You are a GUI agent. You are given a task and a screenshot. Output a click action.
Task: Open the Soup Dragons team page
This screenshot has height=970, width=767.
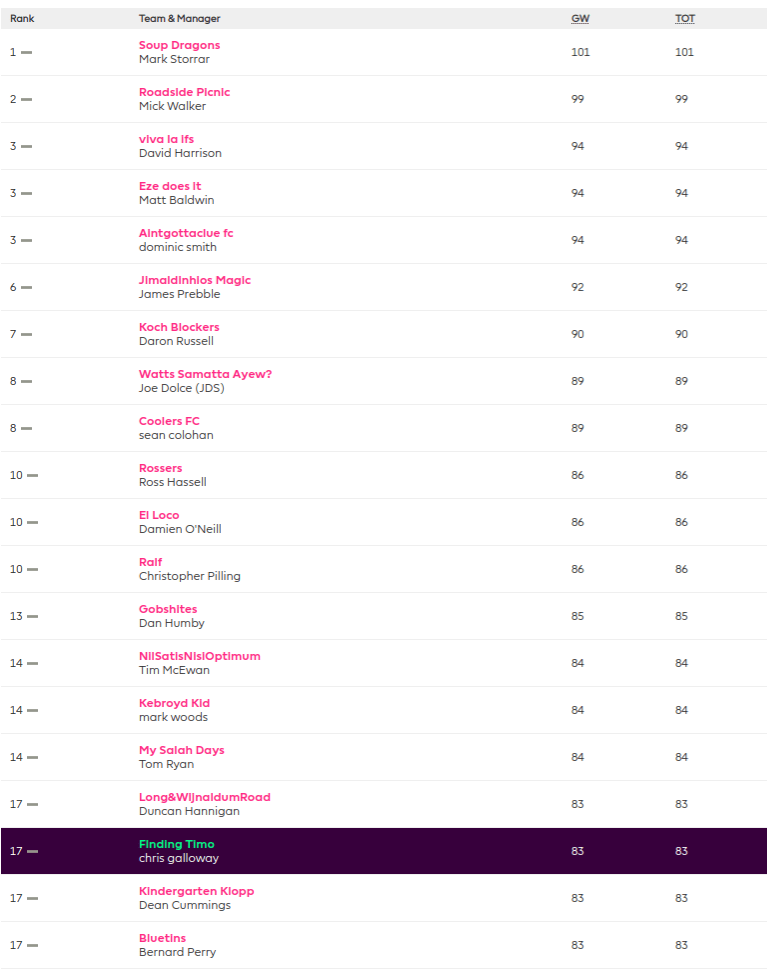pyautogui.click(x=179, y=45)
